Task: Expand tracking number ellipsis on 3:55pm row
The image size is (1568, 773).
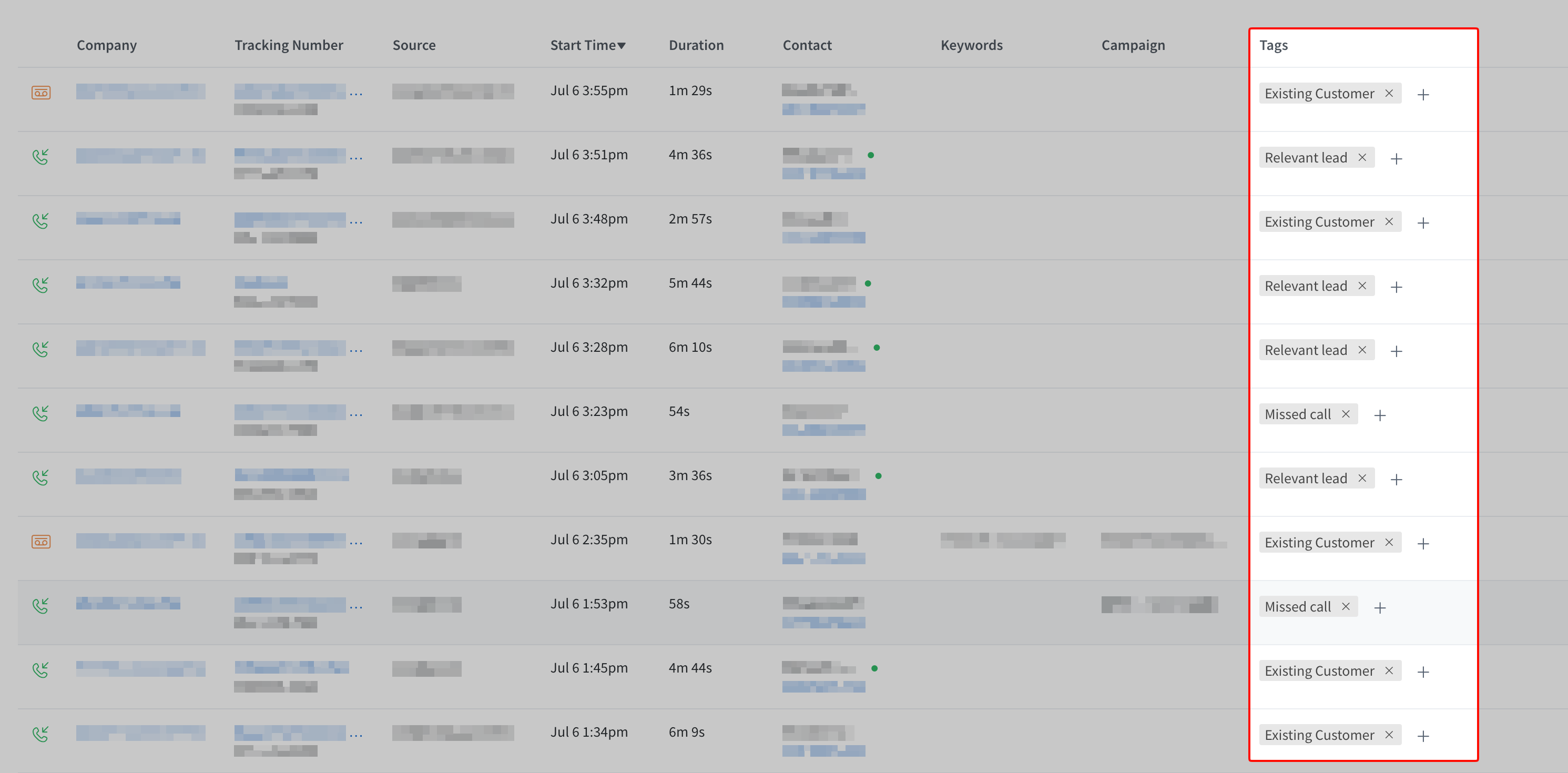Action: (356, 94)
